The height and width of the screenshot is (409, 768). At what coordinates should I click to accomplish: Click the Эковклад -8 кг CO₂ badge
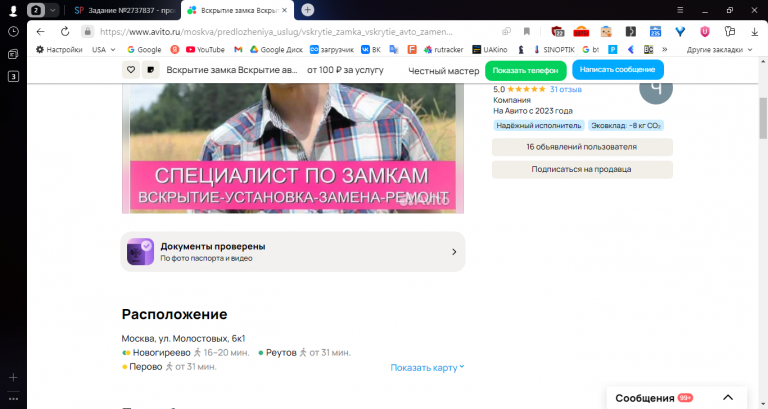625,125
